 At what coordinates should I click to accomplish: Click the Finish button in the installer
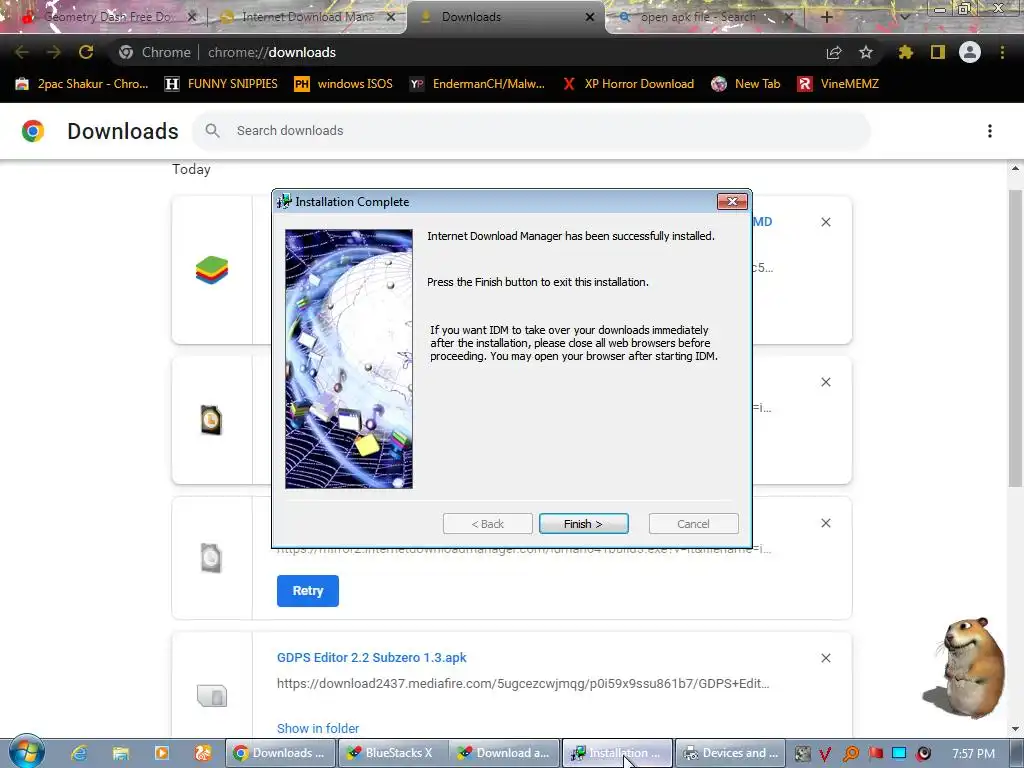tap(583, 524)
